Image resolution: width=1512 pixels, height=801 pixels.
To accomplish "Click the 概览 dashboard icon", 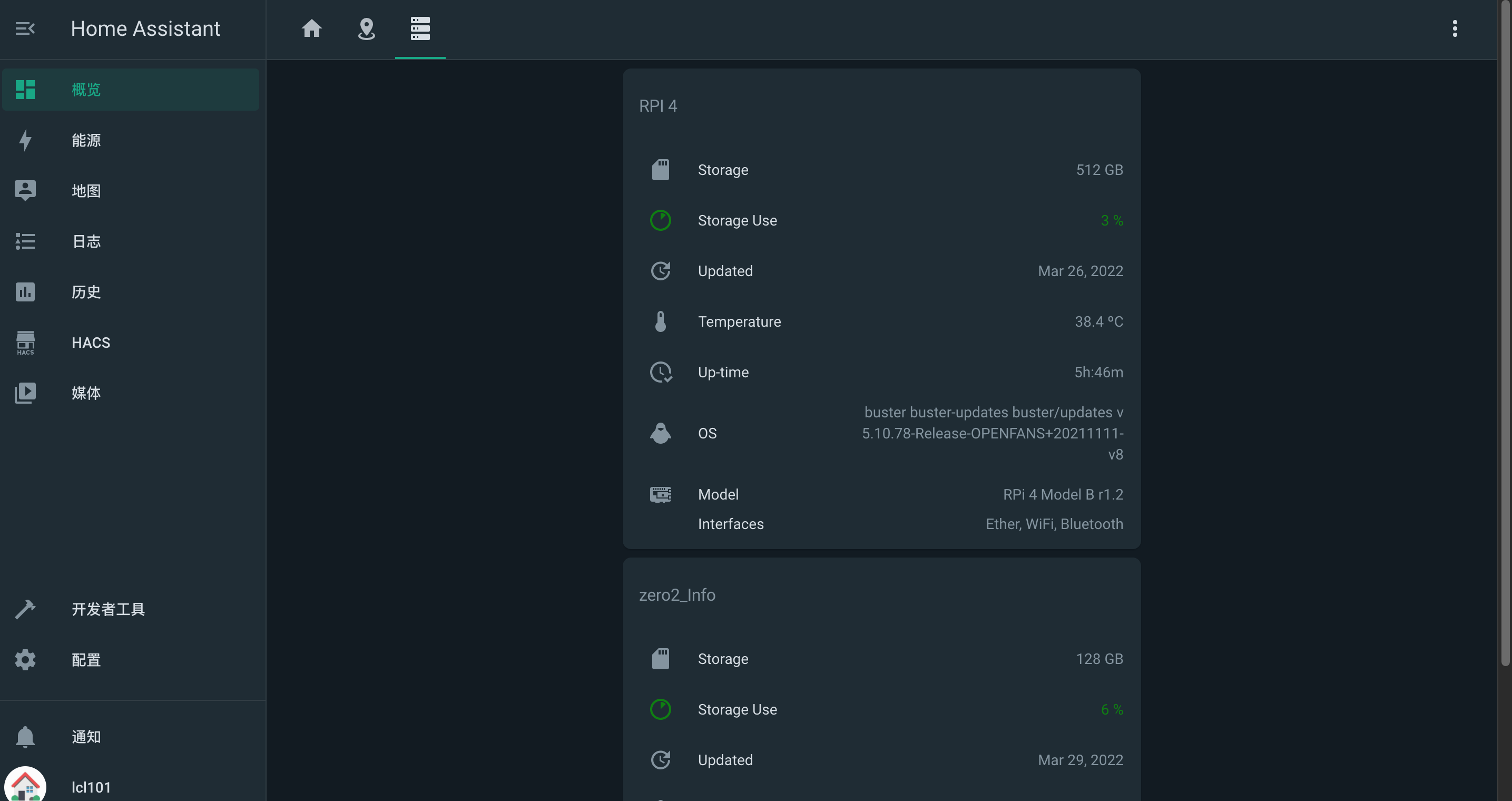I will pyautogui.click(x=25, y=89).
